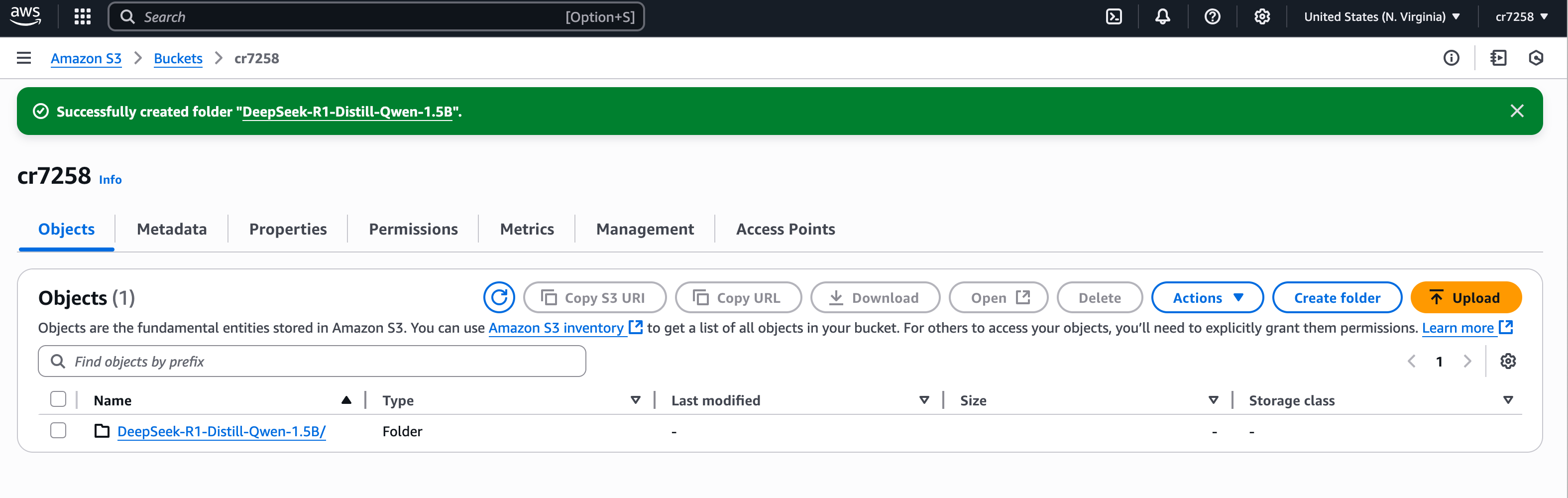Refresh the objects list
The height and width of the screenshot is (498, 1568).
click(x=499, y=297)
